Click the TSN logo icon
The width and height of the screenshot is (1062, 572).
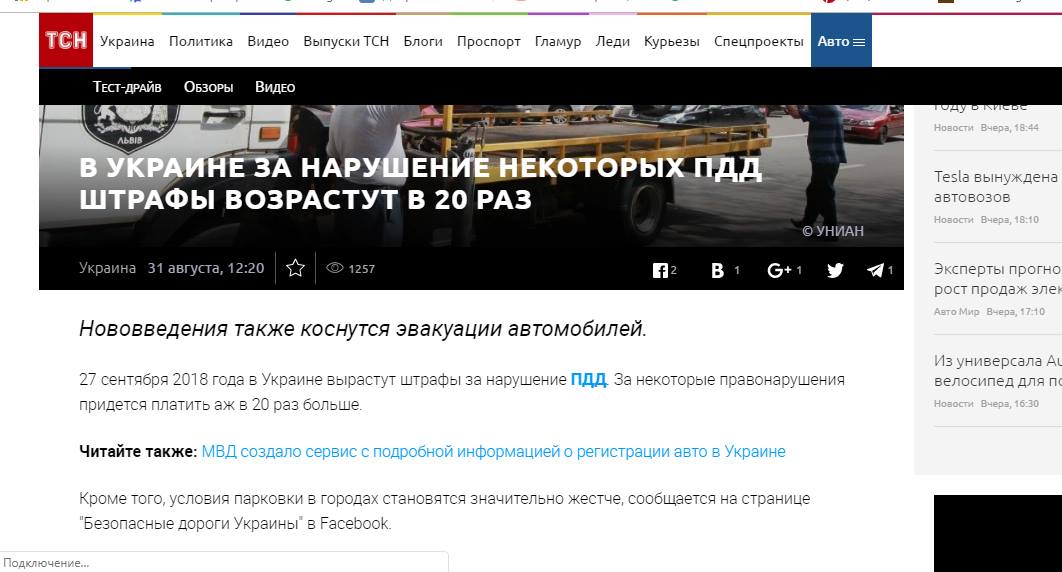pyautogui.click(x=66, y=41)
